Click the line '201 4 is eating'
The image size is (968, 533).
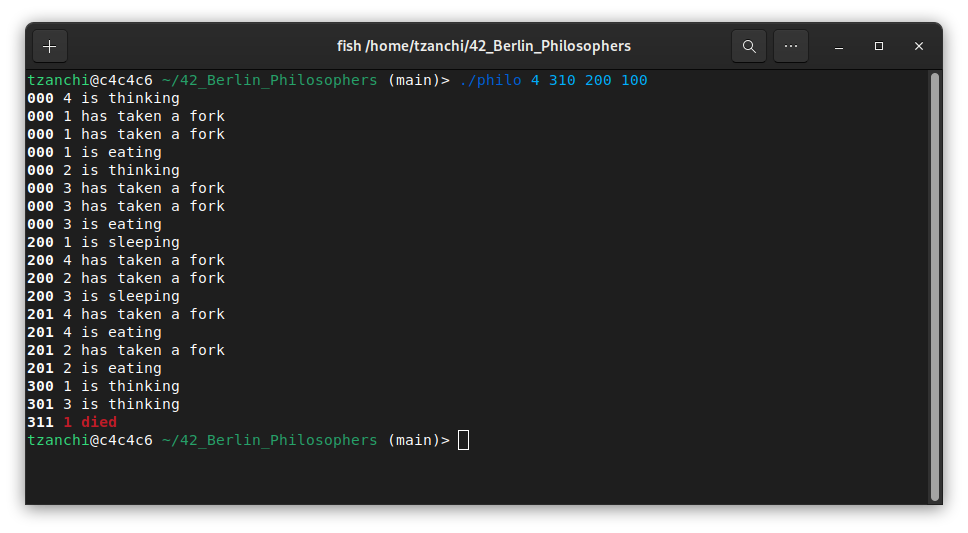pos(94,332)
